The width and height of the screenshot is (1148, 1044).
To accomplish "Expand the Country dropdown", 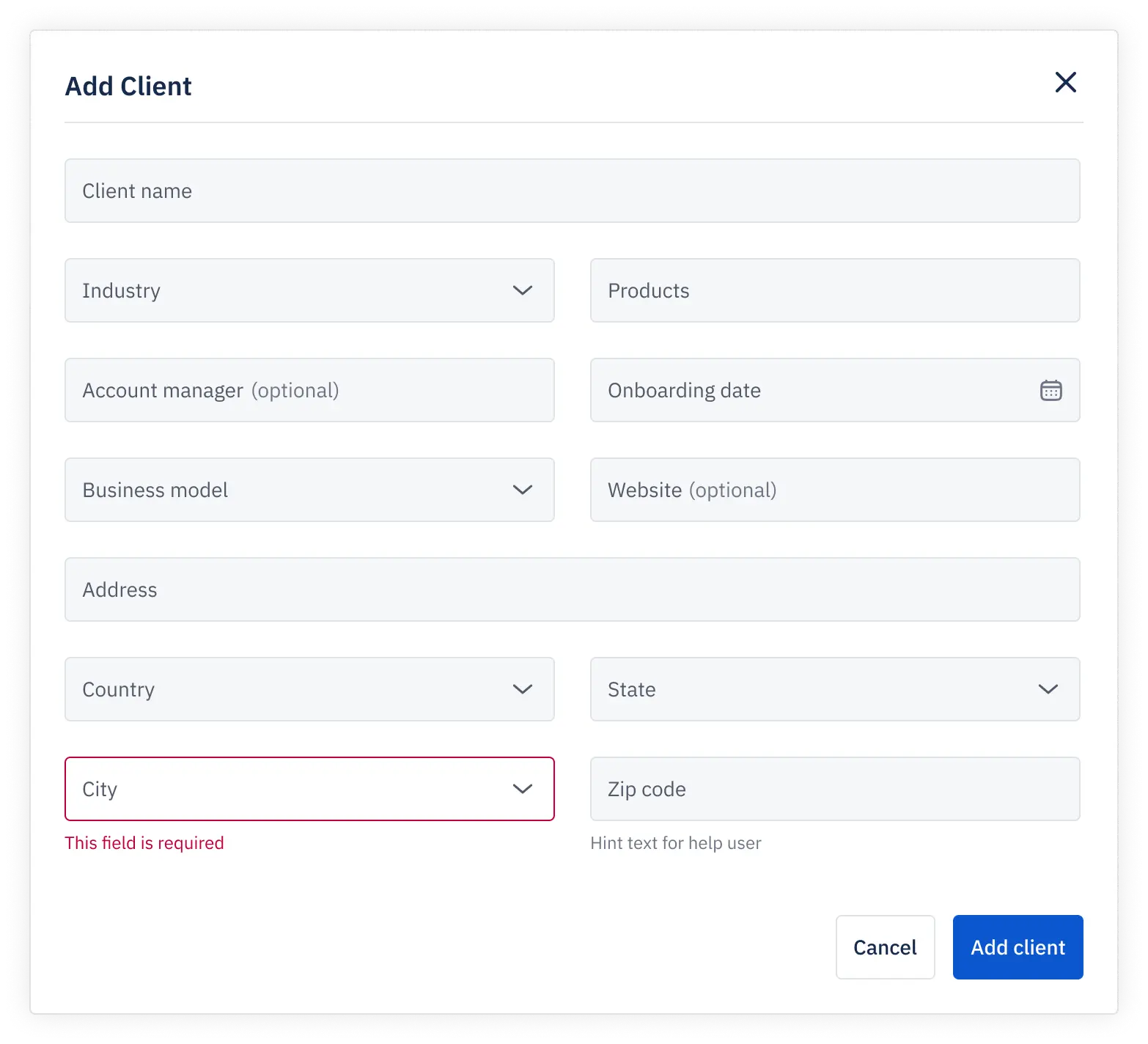I will [x=309, y=689].
